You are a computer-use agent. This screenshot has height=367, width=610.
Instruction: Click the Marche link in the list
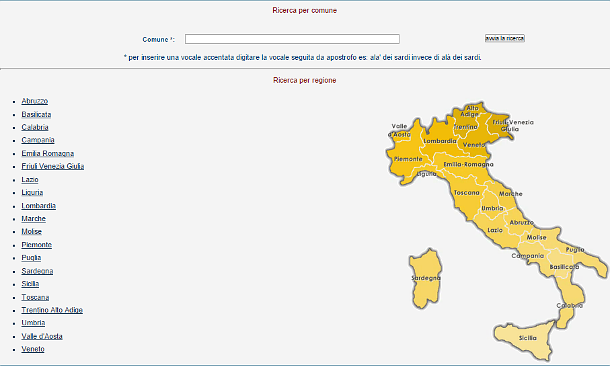tap(33, 219)
